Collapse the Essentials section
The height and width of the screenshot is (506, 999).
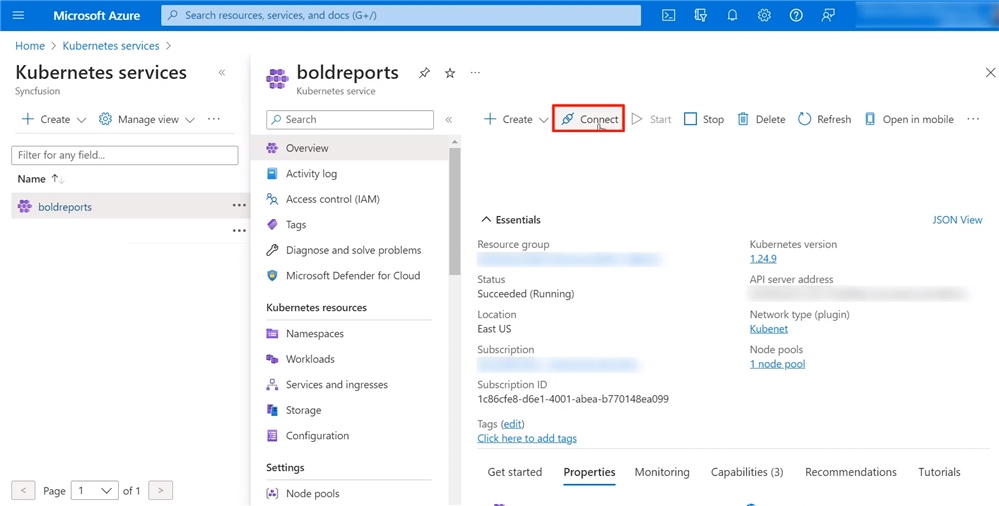click(510, 220)
